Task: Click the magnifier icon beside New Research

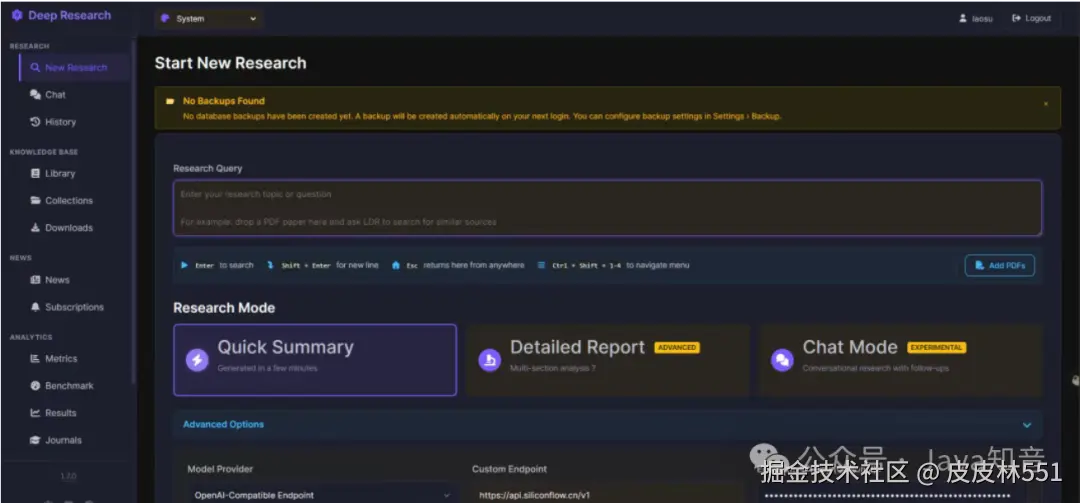Action: pyautogui.click(x=35, y=68)
